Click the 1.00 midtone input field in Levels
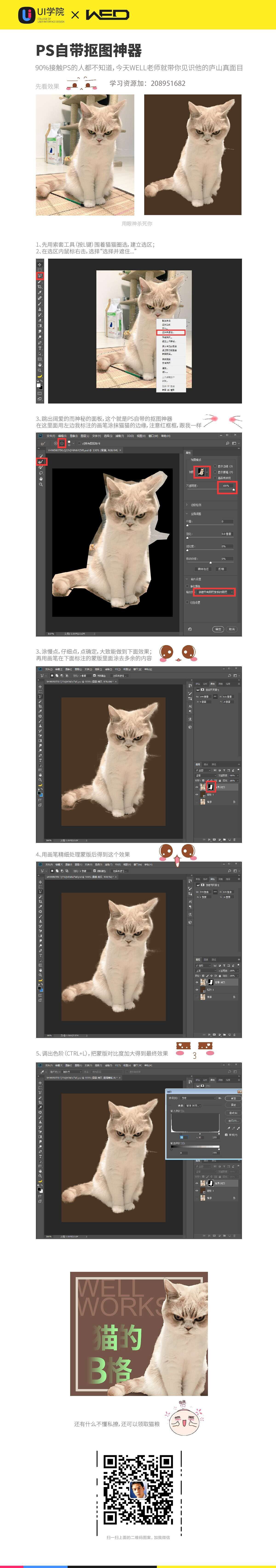The image size is (276, 1568). (200, 1138)
